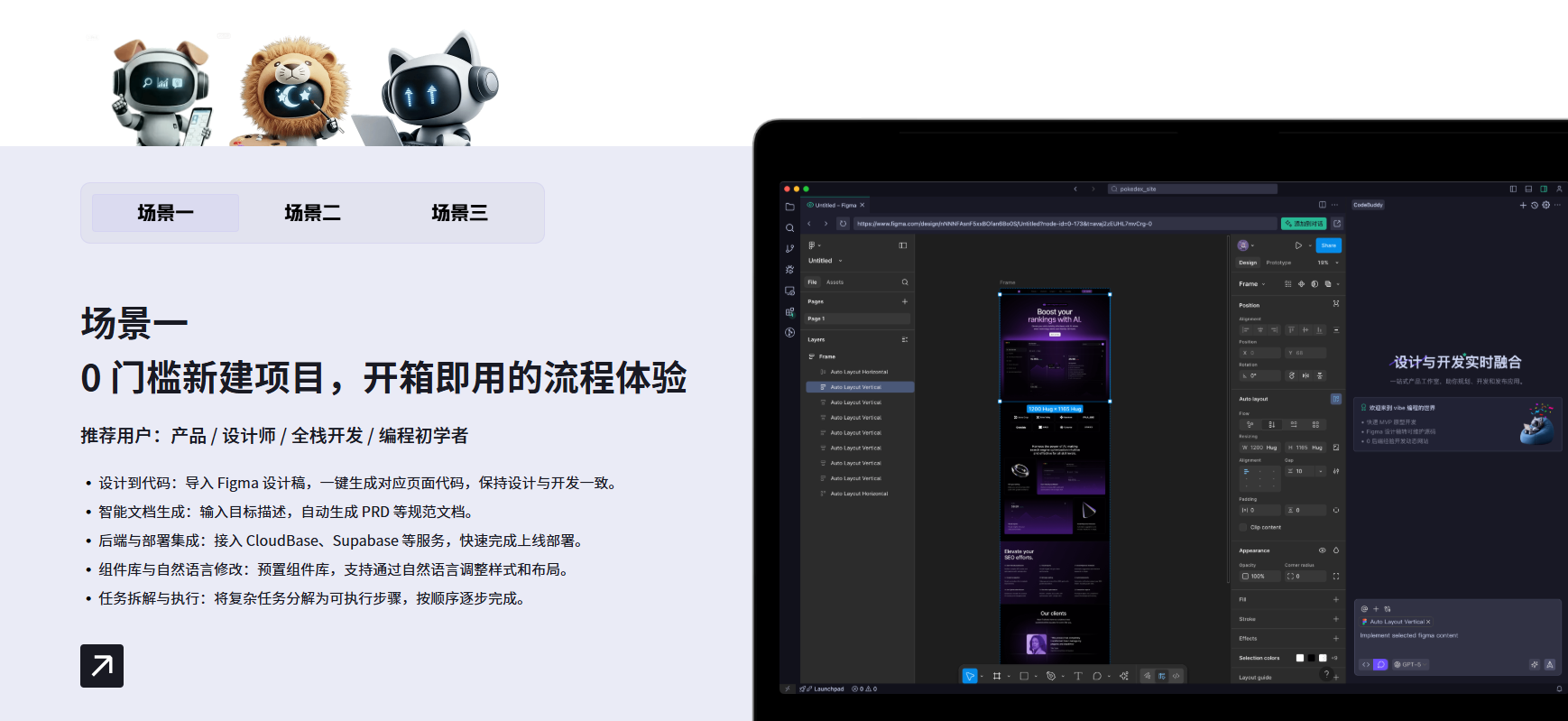Add a Fill with the plus icon
The height and width of the screenshot is (721, 1568).
(x=1336, y=599)
